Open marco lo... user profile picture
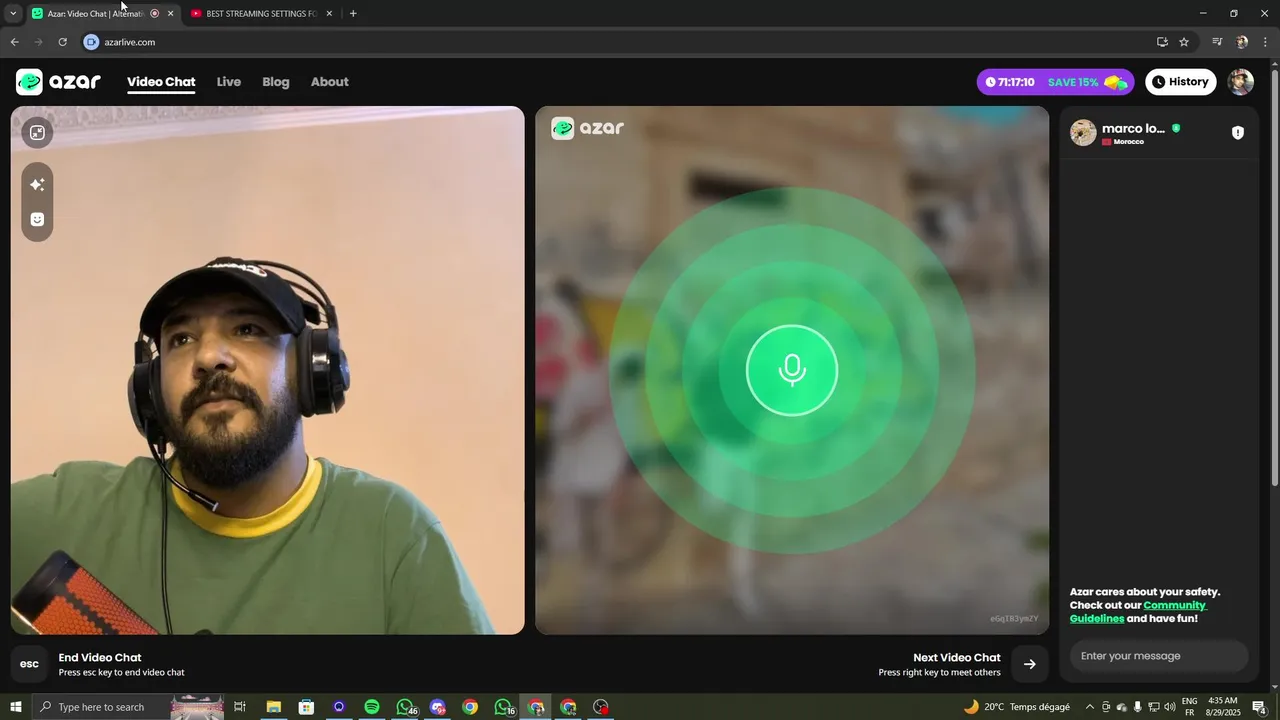The image size is (1280, 720). click(x=1083, y=133)
